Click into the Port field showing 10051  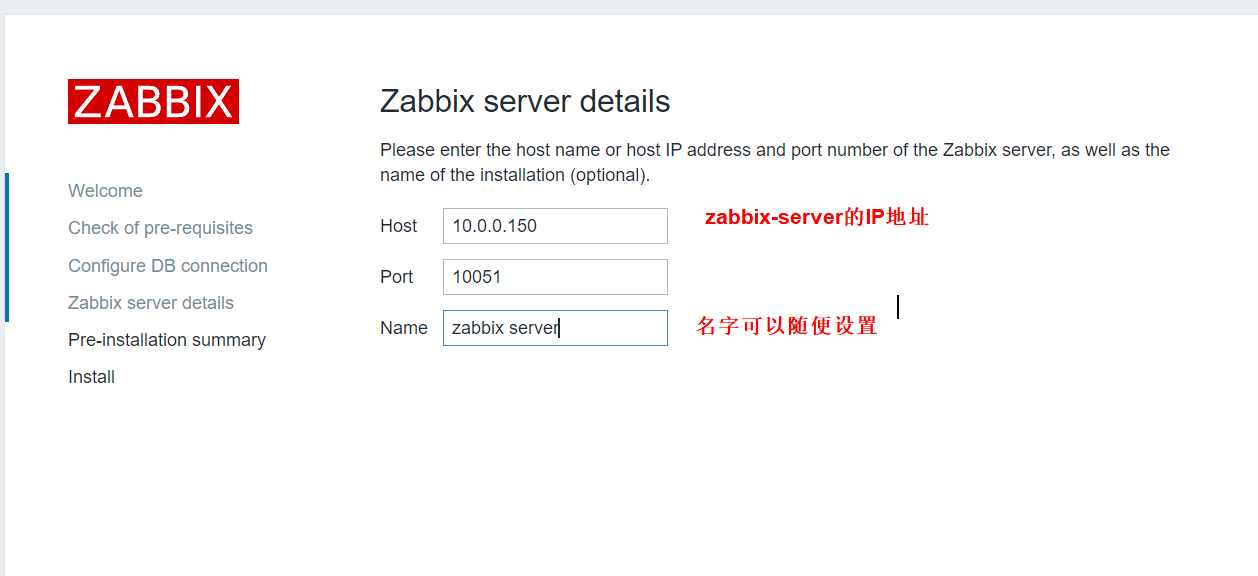click(555, 277)
